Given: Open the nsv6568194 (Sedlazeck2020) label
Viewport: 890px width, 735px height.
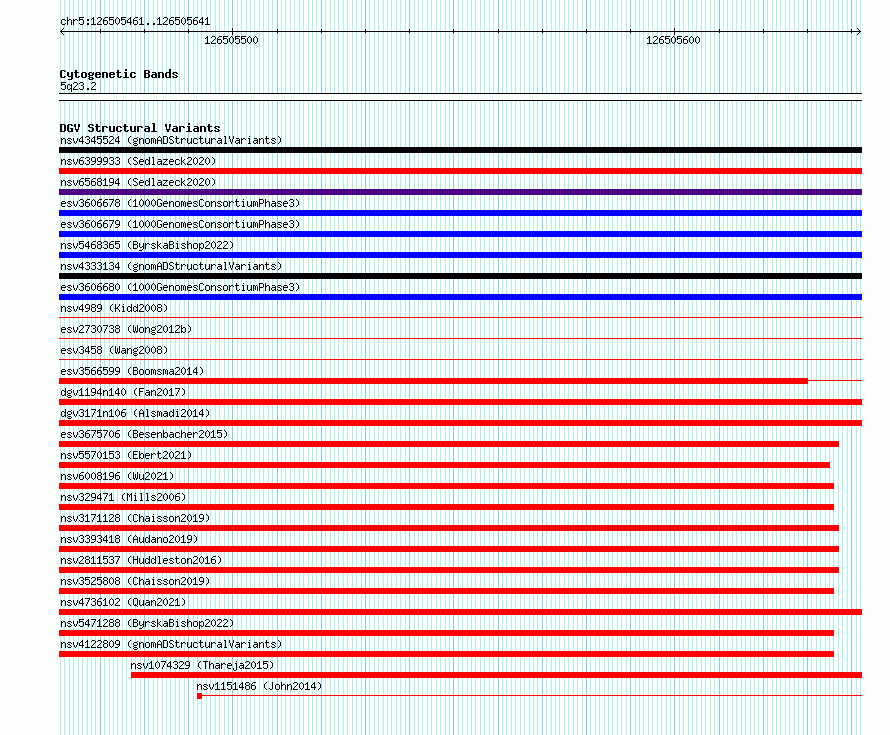Looking at the screenshot, I should coord(138,182).
